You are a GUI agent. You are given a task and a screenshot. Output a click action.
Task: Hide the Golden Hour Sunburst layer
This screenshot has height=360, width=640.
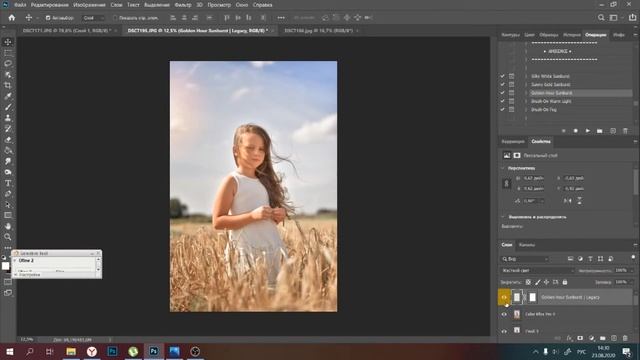point(504,297)
